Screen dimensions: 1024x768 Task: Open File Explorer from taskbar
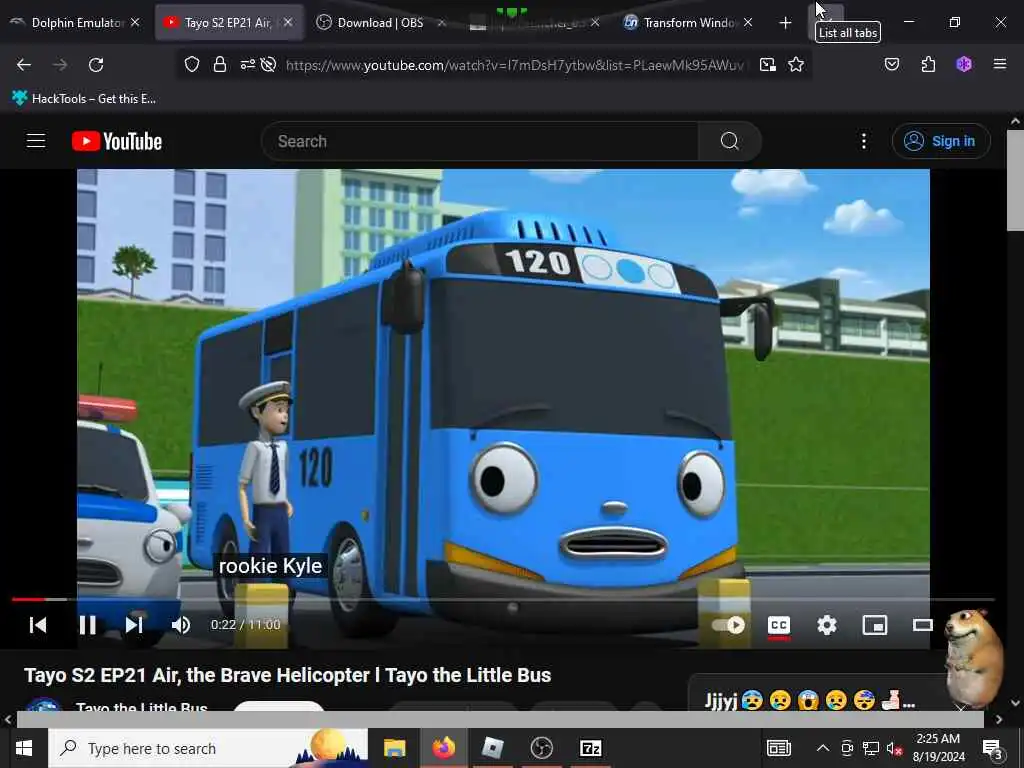pos(394,748)
